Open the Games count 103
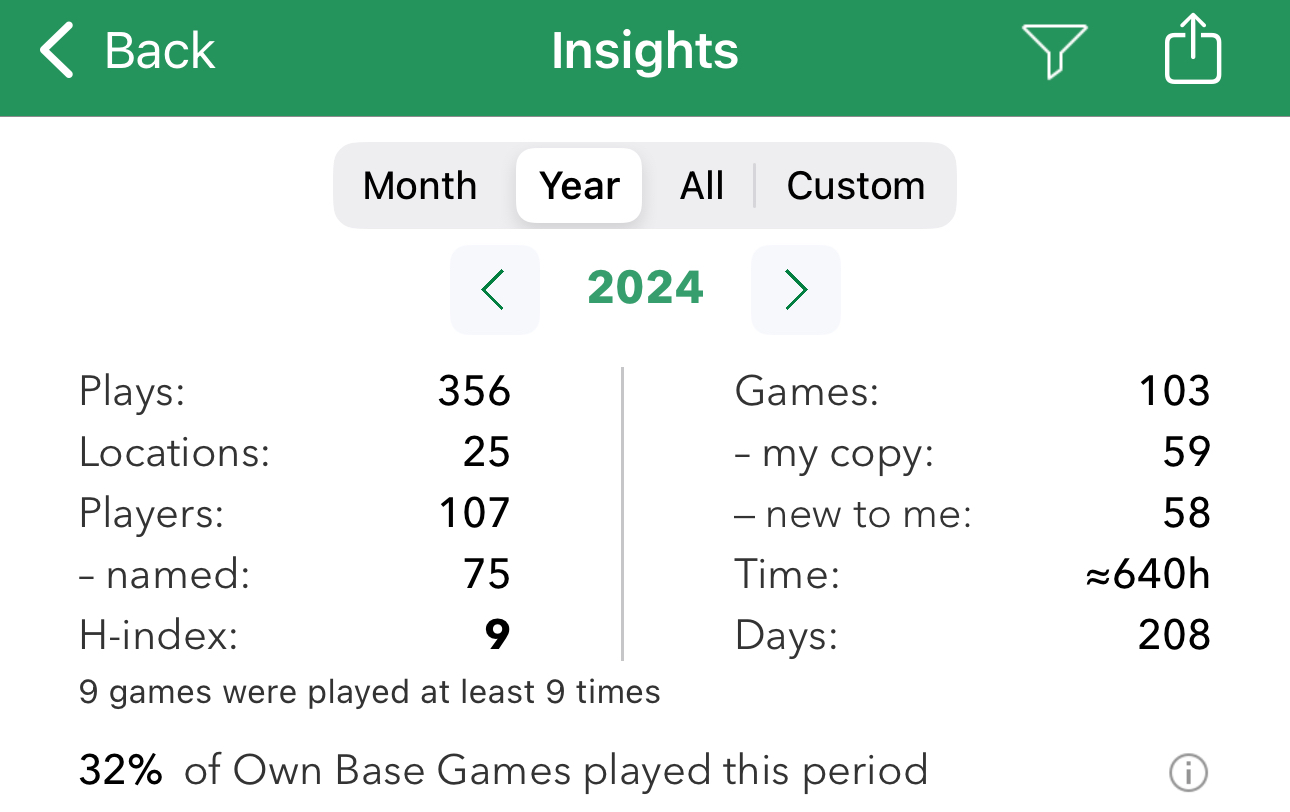This screenshot has height=812, width=1290. click(x=1174, y=391)
